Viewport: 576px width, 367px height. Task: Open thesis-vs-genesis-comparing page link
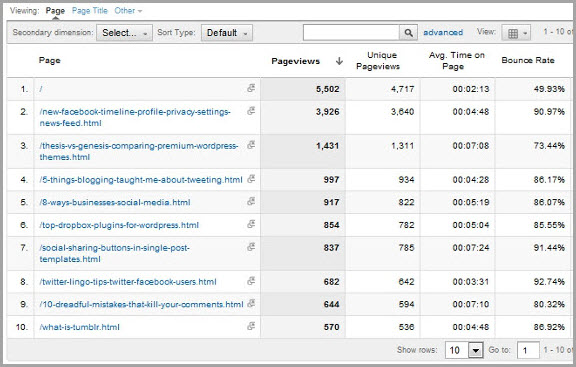click(139, 151)
